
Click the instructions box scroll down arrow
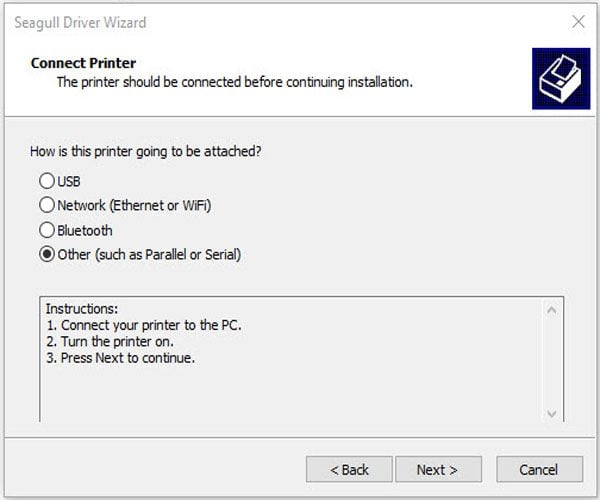[x=552, y=413]
